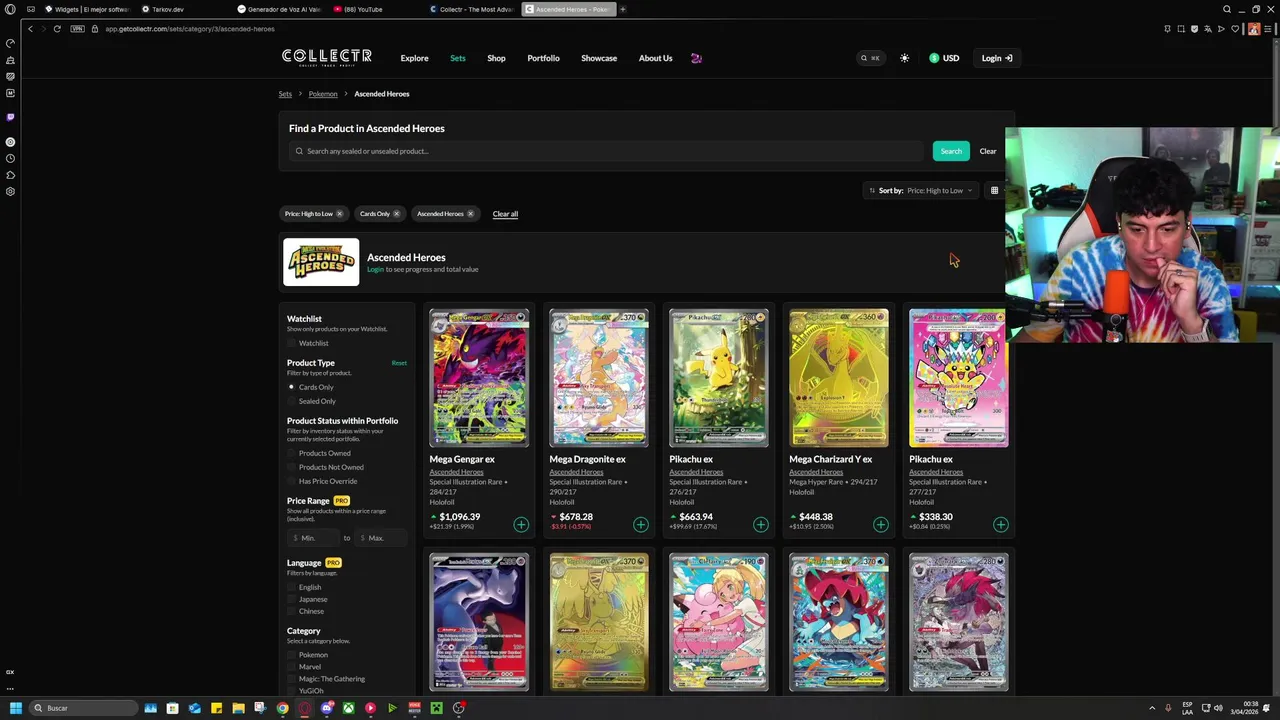Check the English language filter
This screenshot has height=720, width=1280.
[x=292, y=587]
